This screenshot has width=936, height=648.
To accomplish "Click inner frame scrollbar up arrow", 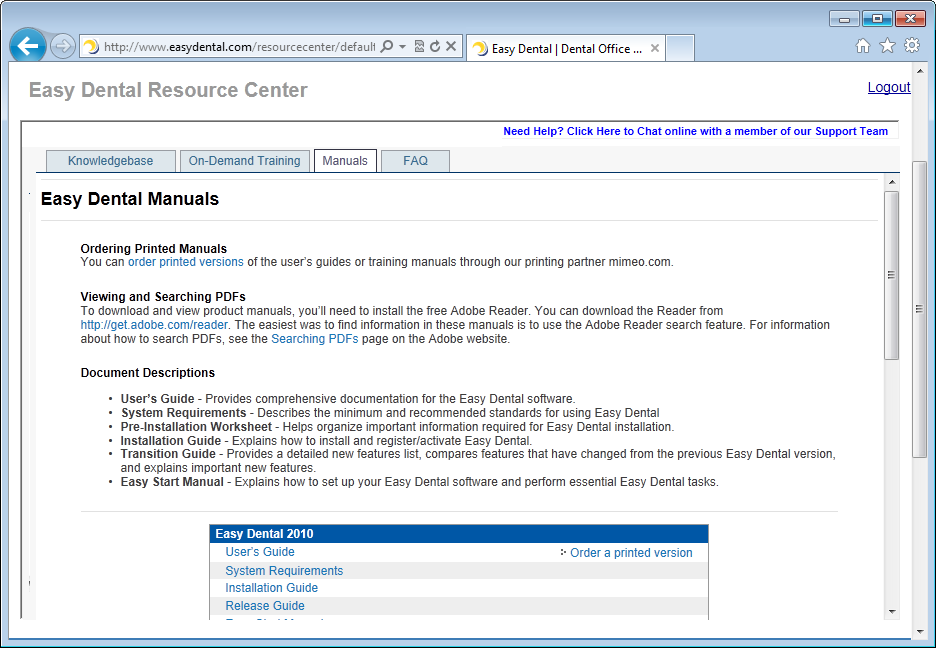I will point(892,182).
